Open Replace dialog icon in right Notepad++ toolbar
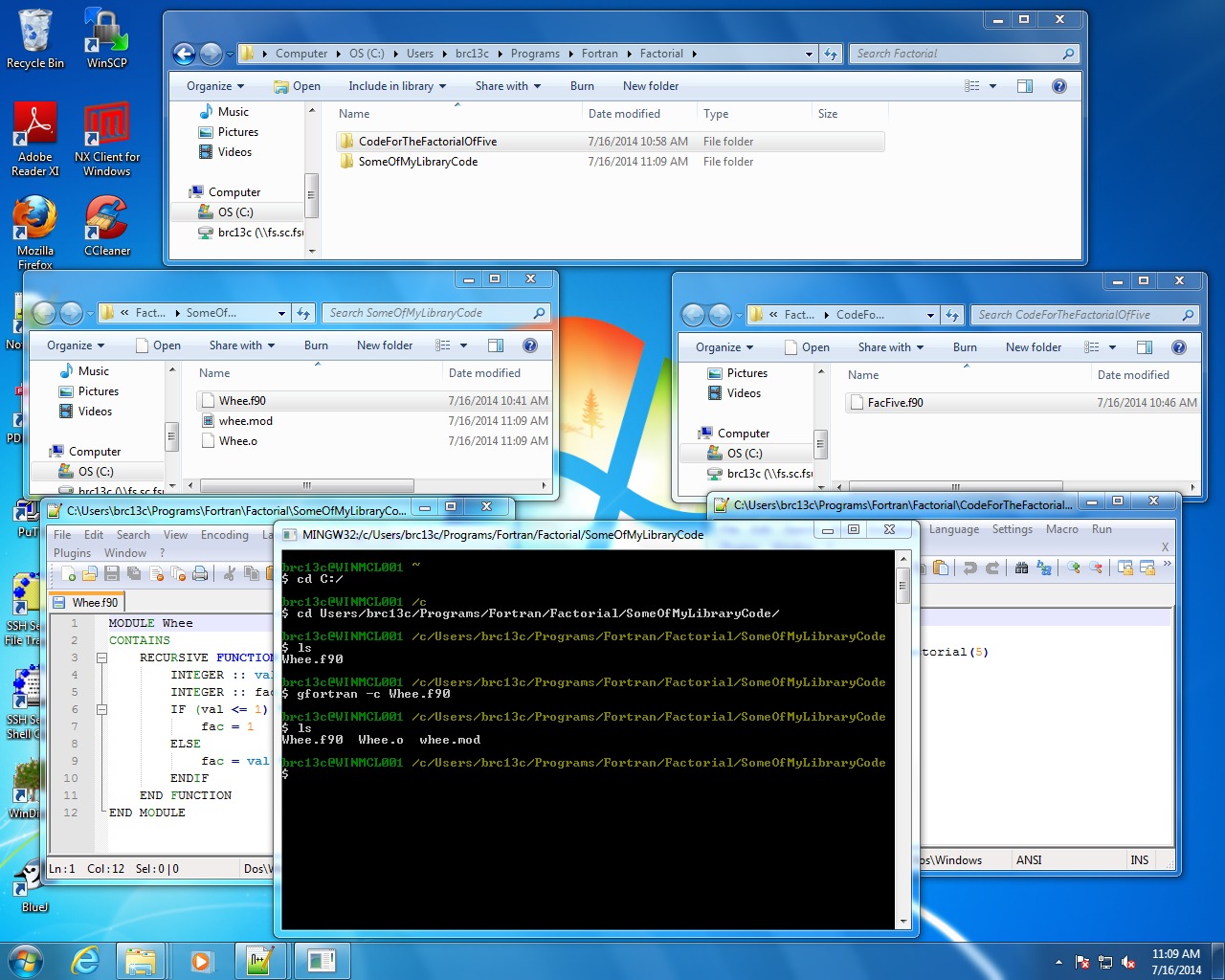This screenshot has width=1225, height=980. tap(1043, 568)
